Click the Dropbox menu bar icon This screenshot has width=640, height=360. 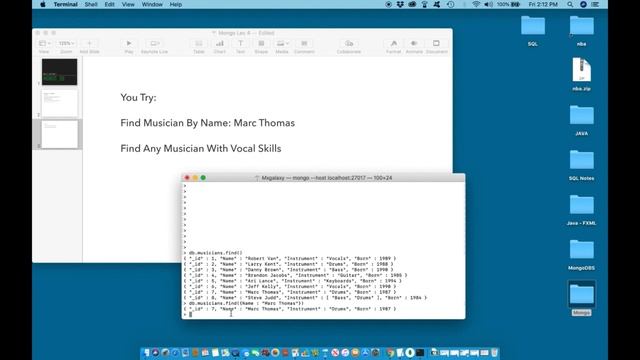coord(400,4)
